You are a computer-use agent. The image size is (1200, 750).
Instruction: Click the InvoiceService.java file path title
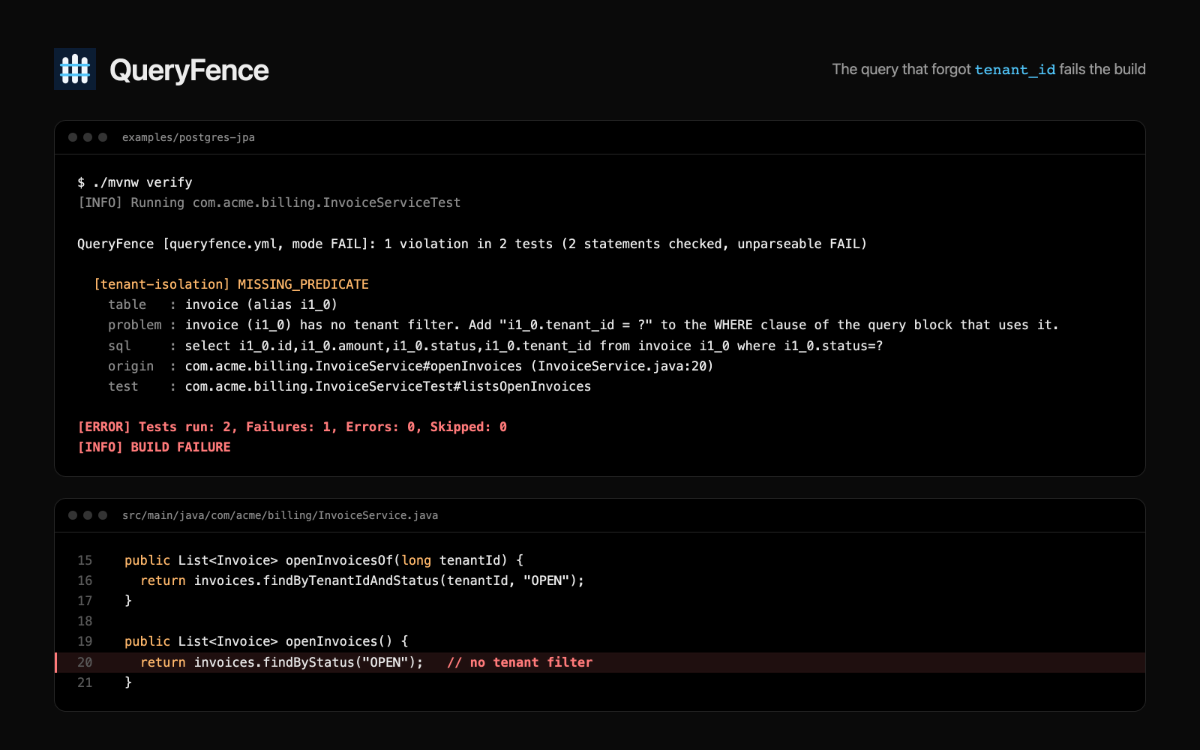click(x=280, y=516)
